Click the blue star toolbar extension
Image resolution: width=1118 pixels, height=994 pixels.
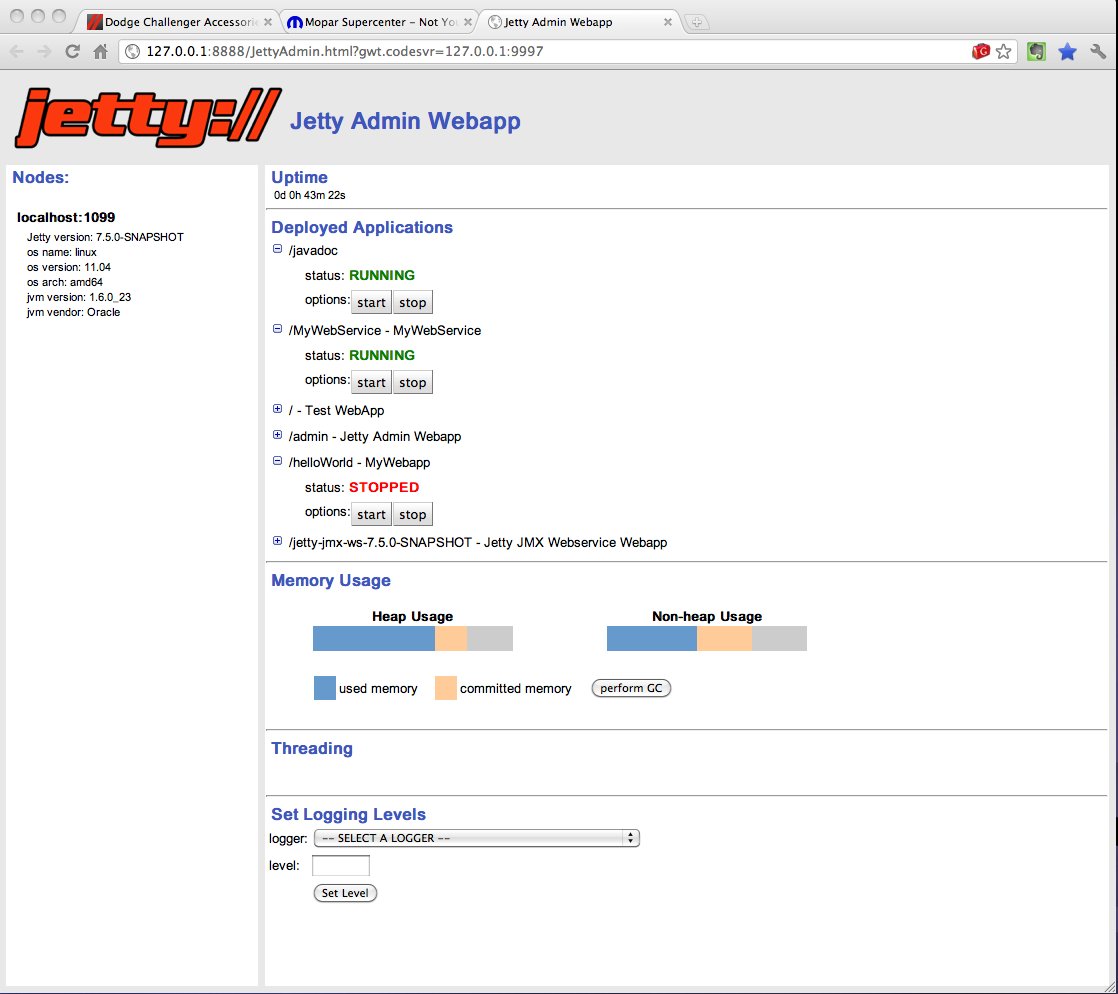(x=1067, y=51)
